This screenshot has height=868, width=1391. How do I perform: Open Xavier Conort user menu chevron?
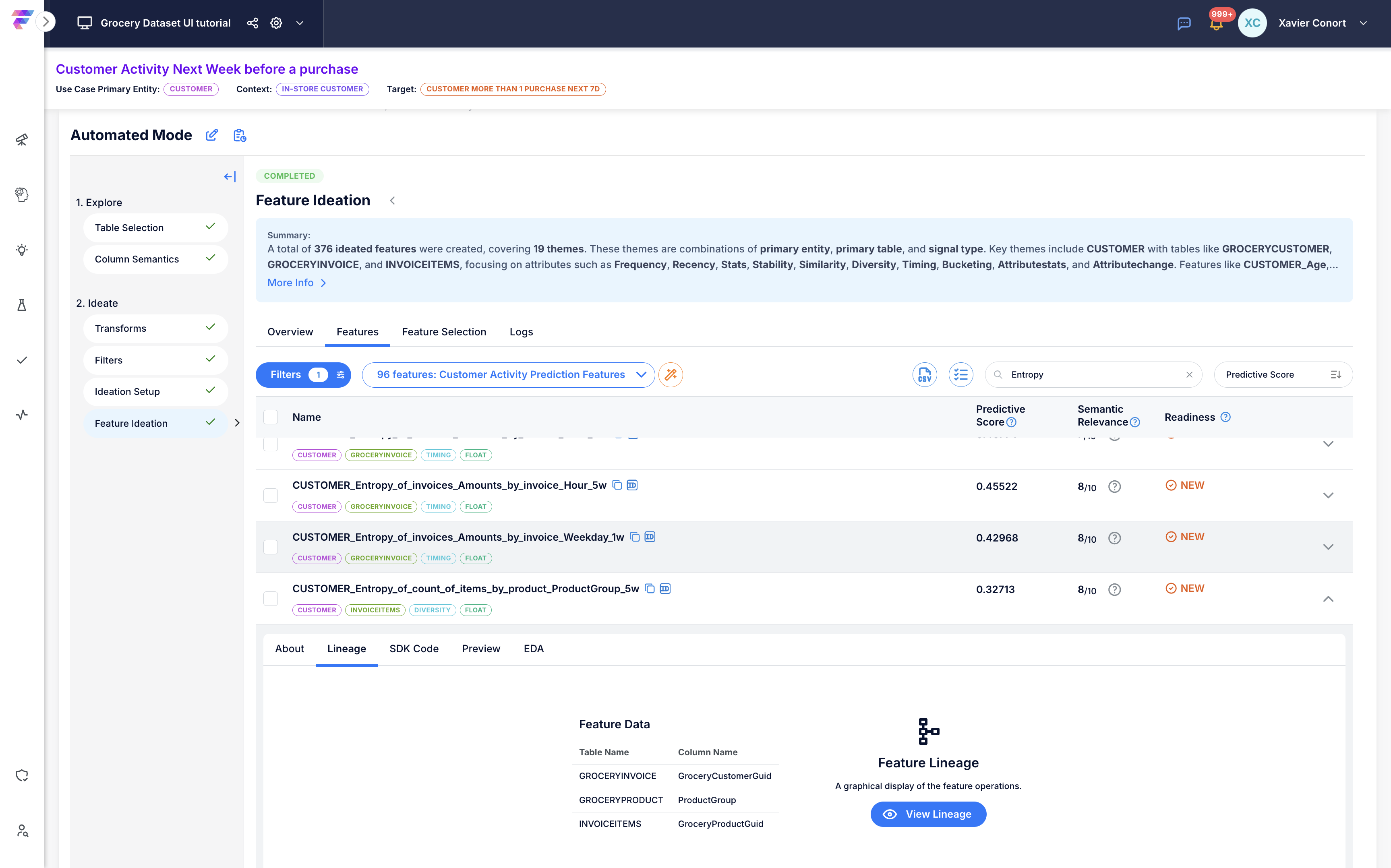1363,23
